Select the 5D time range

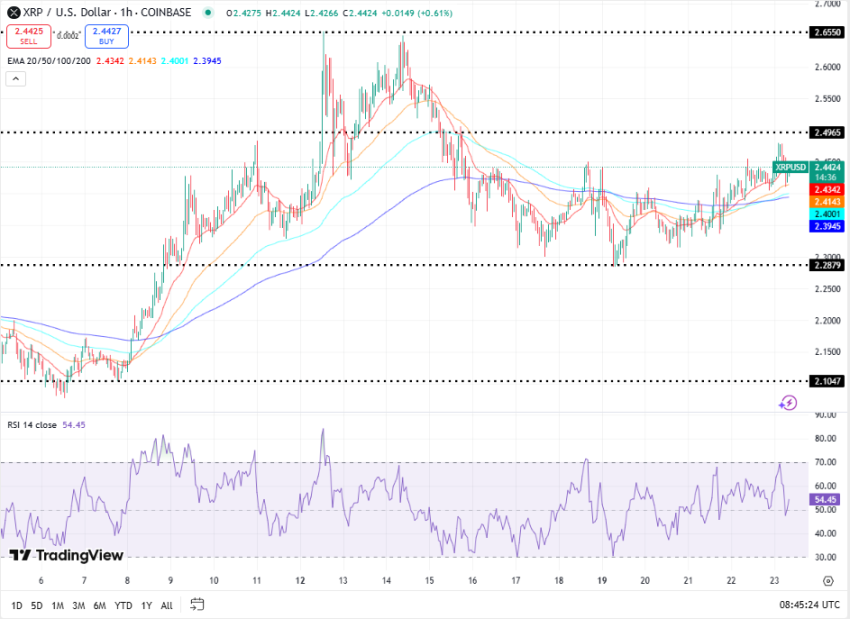(37, 605)
